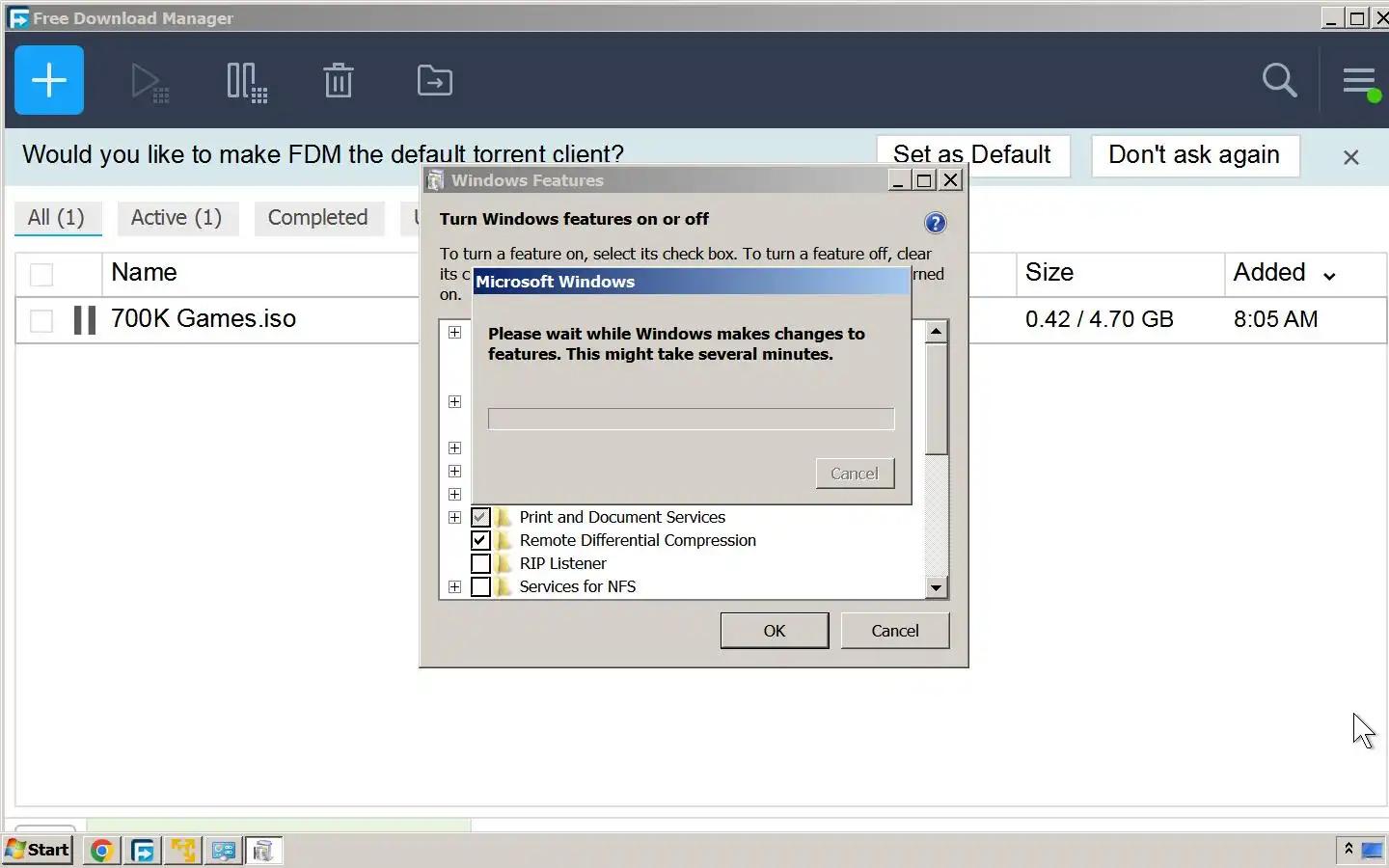Expand the Print and Document Services node
This screenshot has width=1389, height=868.
pyautogui.click(x=455, y=518)
